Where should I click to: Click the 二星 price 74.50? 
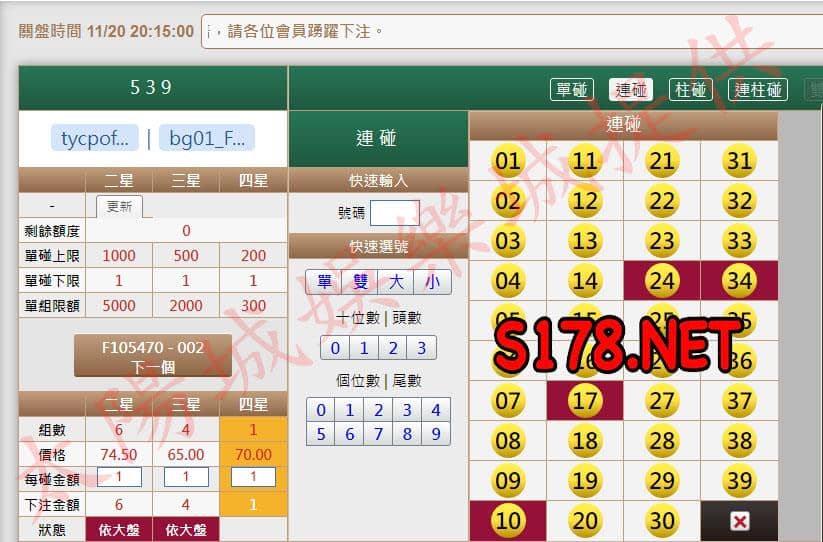point(119,454)
